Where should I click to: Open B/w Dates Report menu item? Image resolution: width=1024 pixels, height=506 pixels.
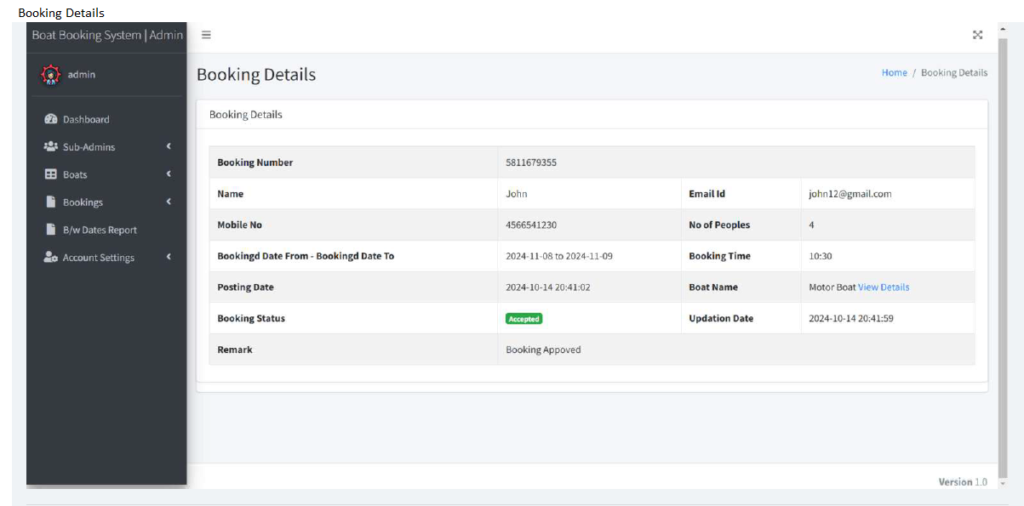[x=100, y=230]
